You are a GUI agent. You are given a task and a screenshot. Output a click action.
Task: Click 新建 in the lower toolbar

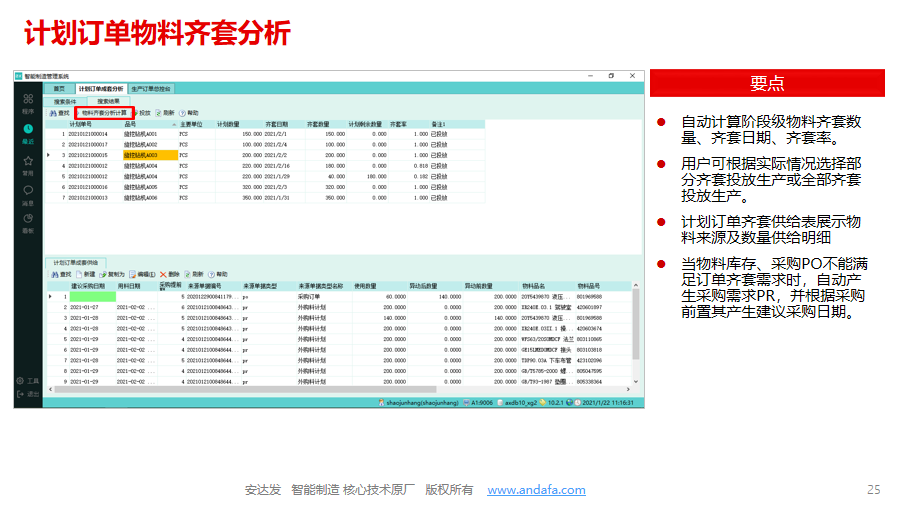[86, 274]
